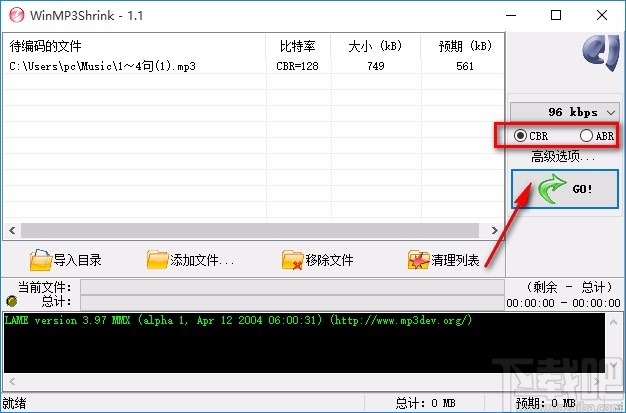
Task: Click the LAME version log line
Action: 238,320
